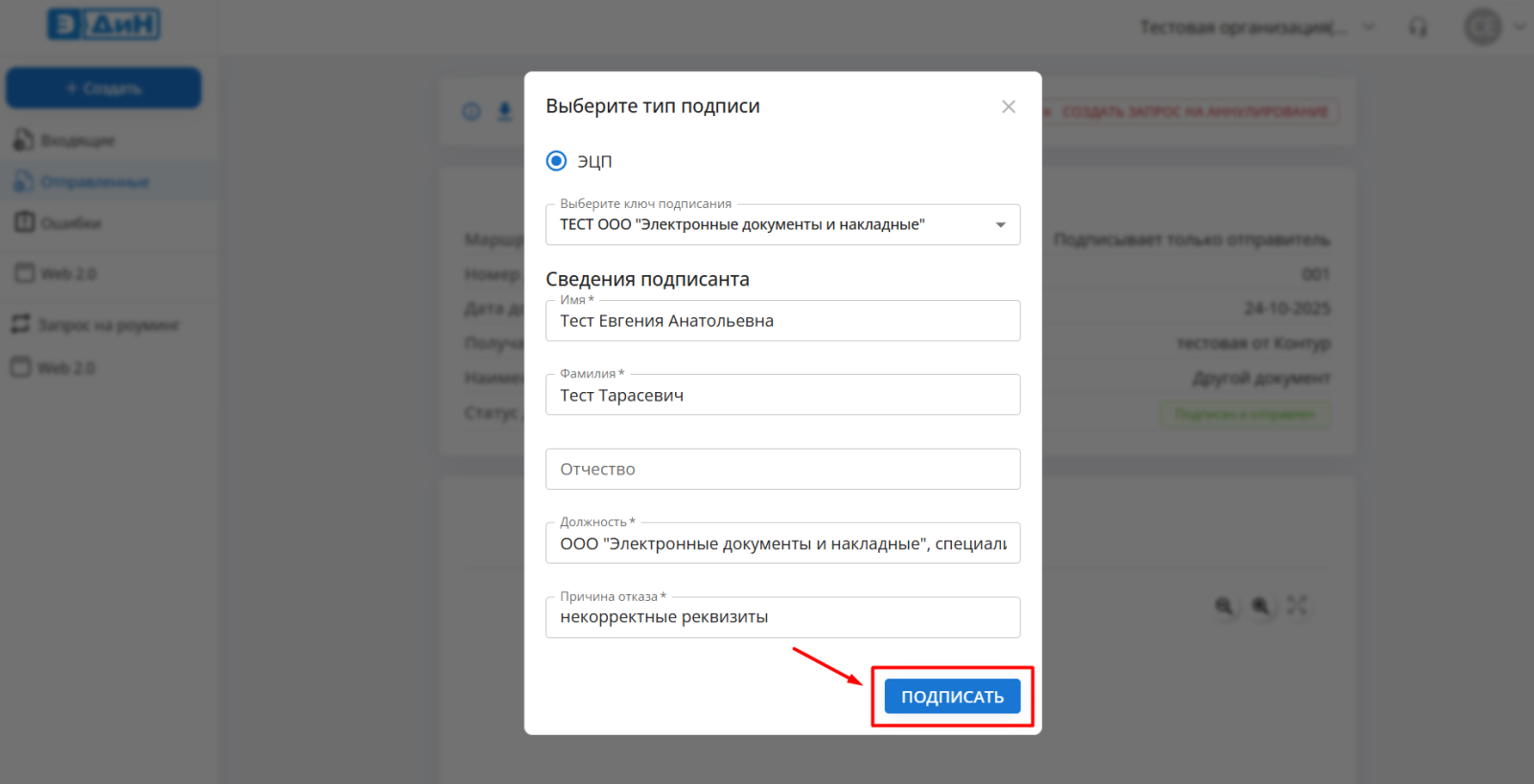Open the Ошибки section
Image resolution: width=1534 pixels, height=784 pixels.
point(70,223)
